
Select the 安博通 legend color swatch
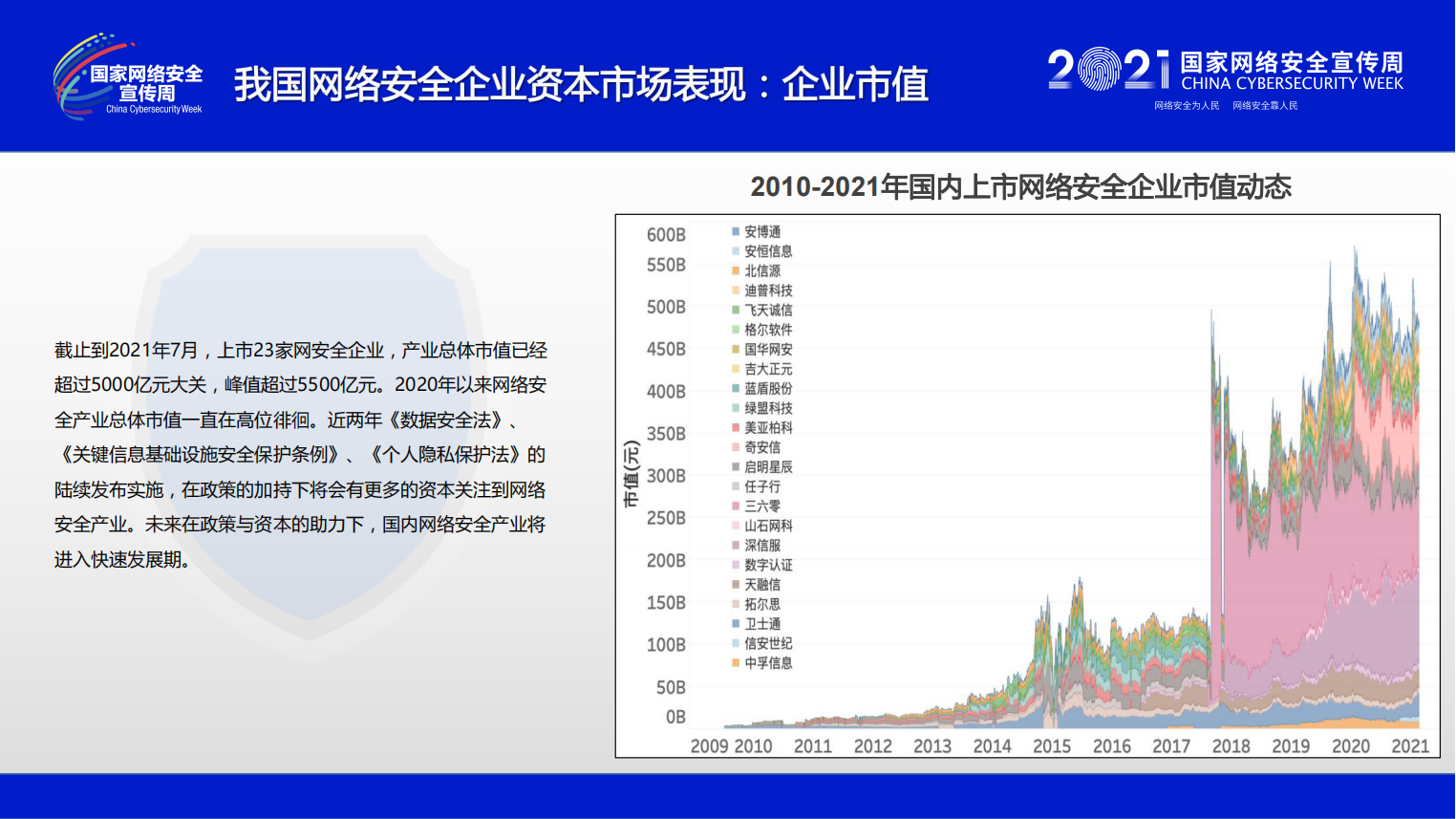coord(736,231)
